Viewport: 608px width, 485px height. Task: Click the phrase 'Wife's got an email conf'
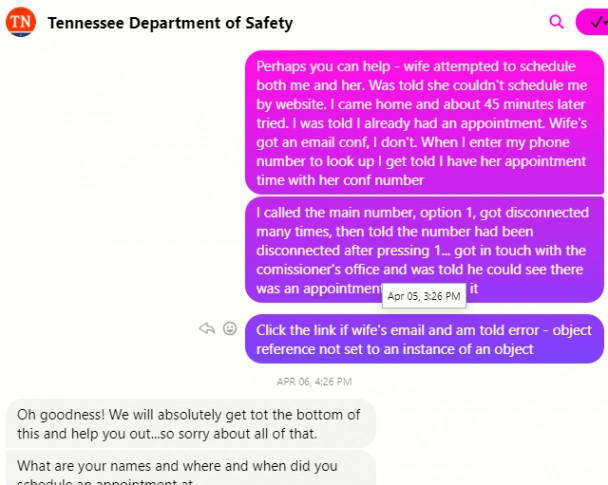(x=421, y=133)
